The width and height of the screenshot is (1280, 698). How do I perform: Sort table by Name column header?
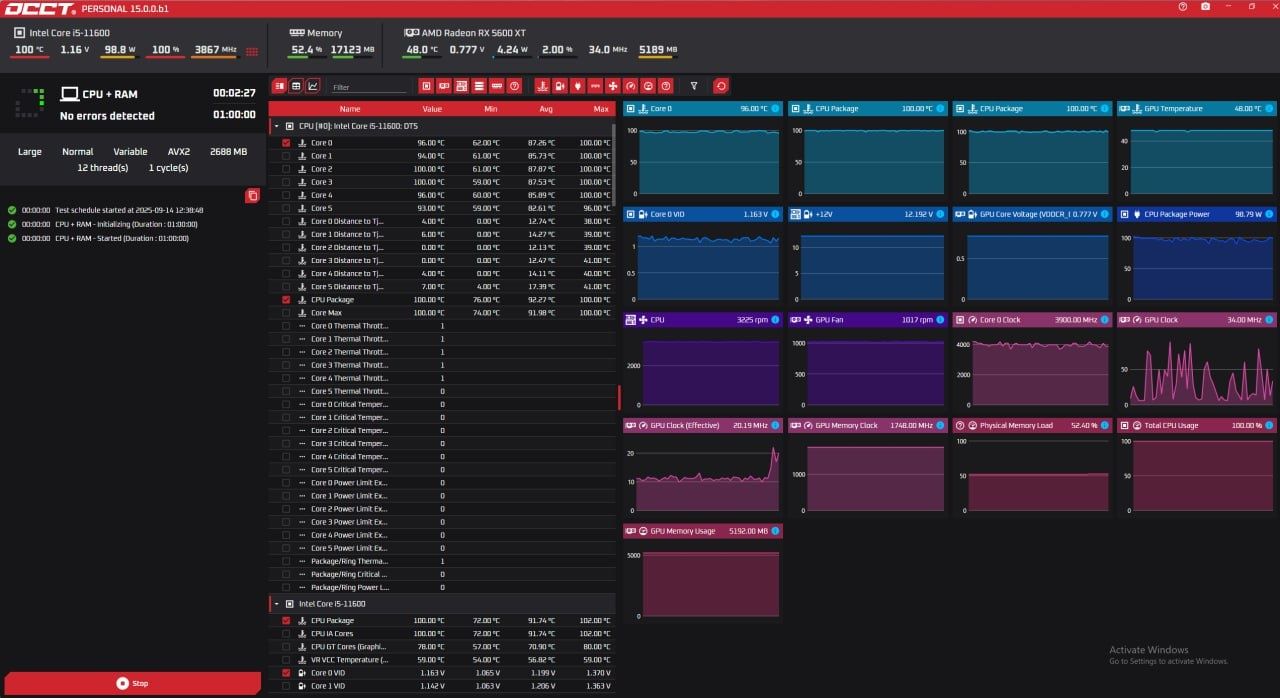tap(350, 109)
